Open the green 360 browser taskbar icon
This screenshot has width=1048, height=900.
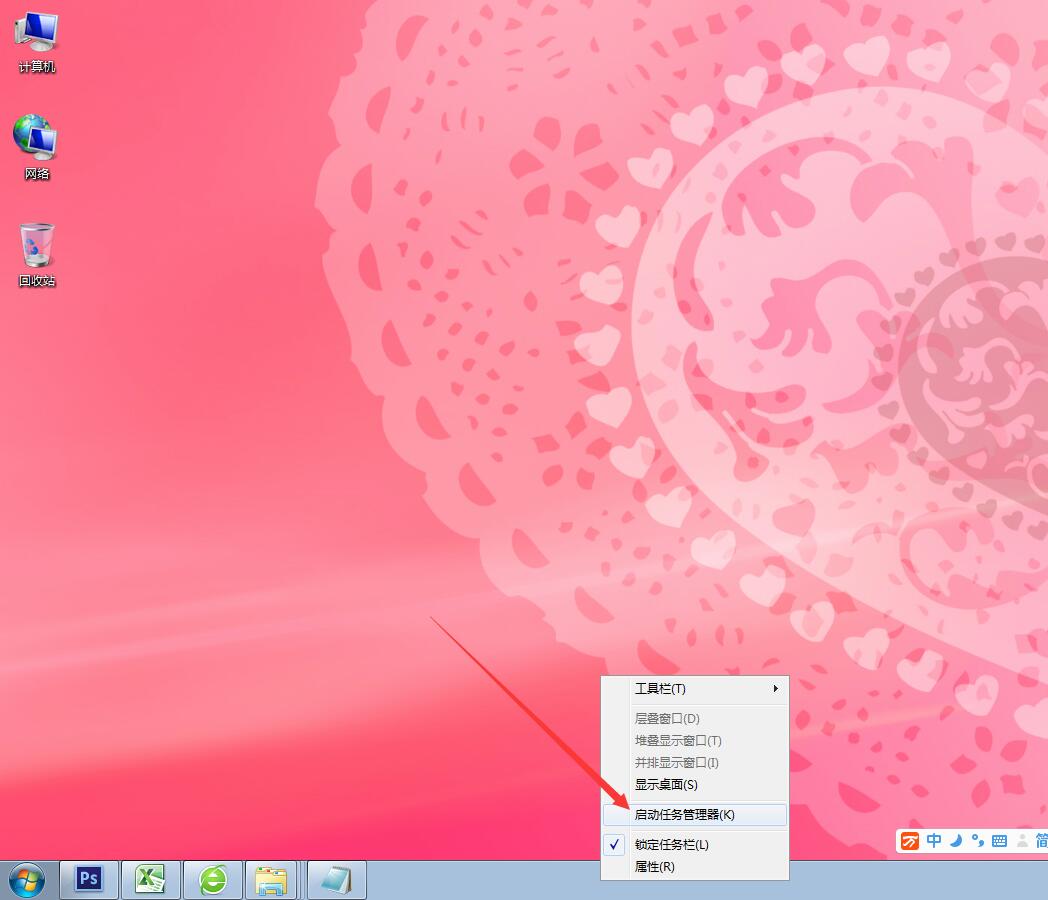pos(212,879)
